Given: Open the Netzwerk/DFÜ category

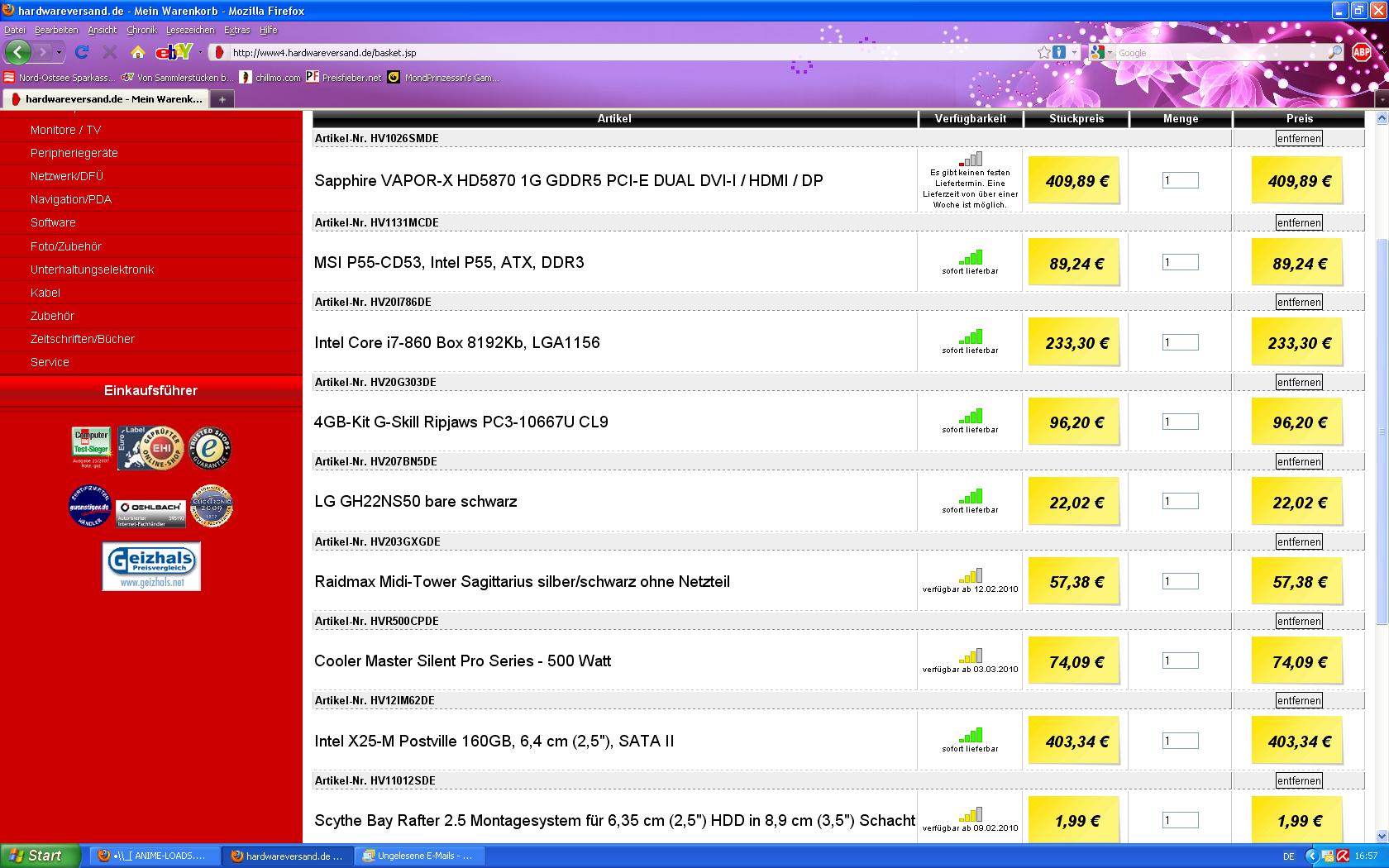Looking at the screenshot, I should pos(66,176).
